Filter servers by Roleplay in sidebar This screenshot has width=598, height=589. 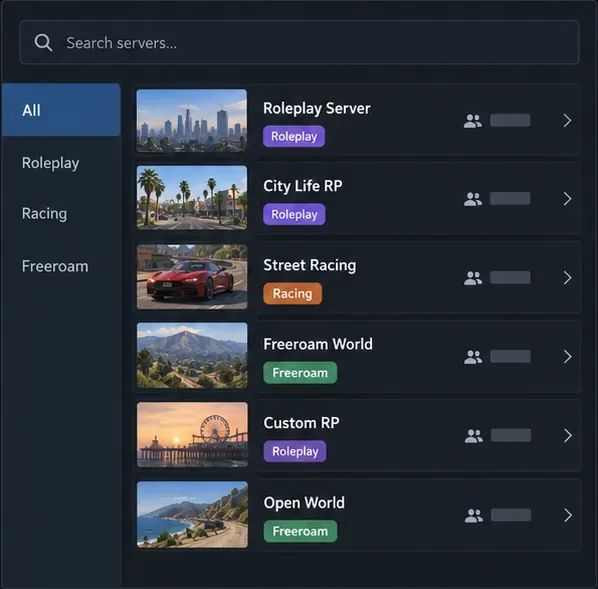pyautogui.click(x=50, y=163)
